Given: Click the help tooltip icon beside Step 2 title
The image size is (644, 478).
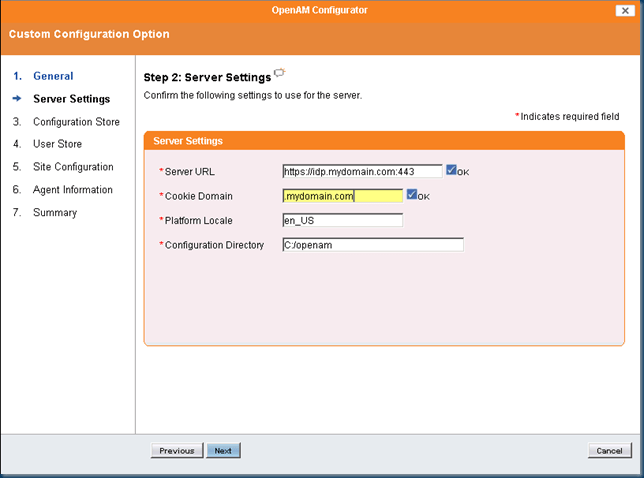Looking at the screenshot, I should [280, 73].
